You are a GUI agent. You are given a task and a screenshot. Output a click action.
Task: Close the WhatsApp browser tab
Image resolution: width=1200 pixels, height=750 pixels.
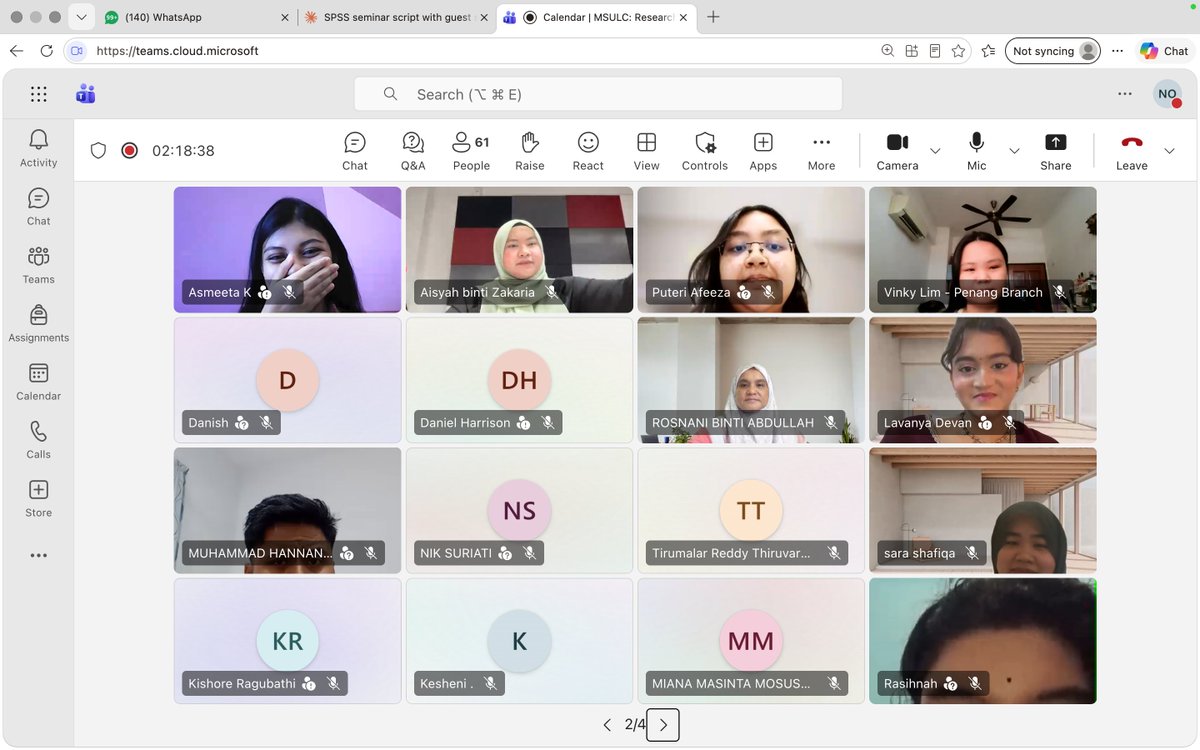285,17
